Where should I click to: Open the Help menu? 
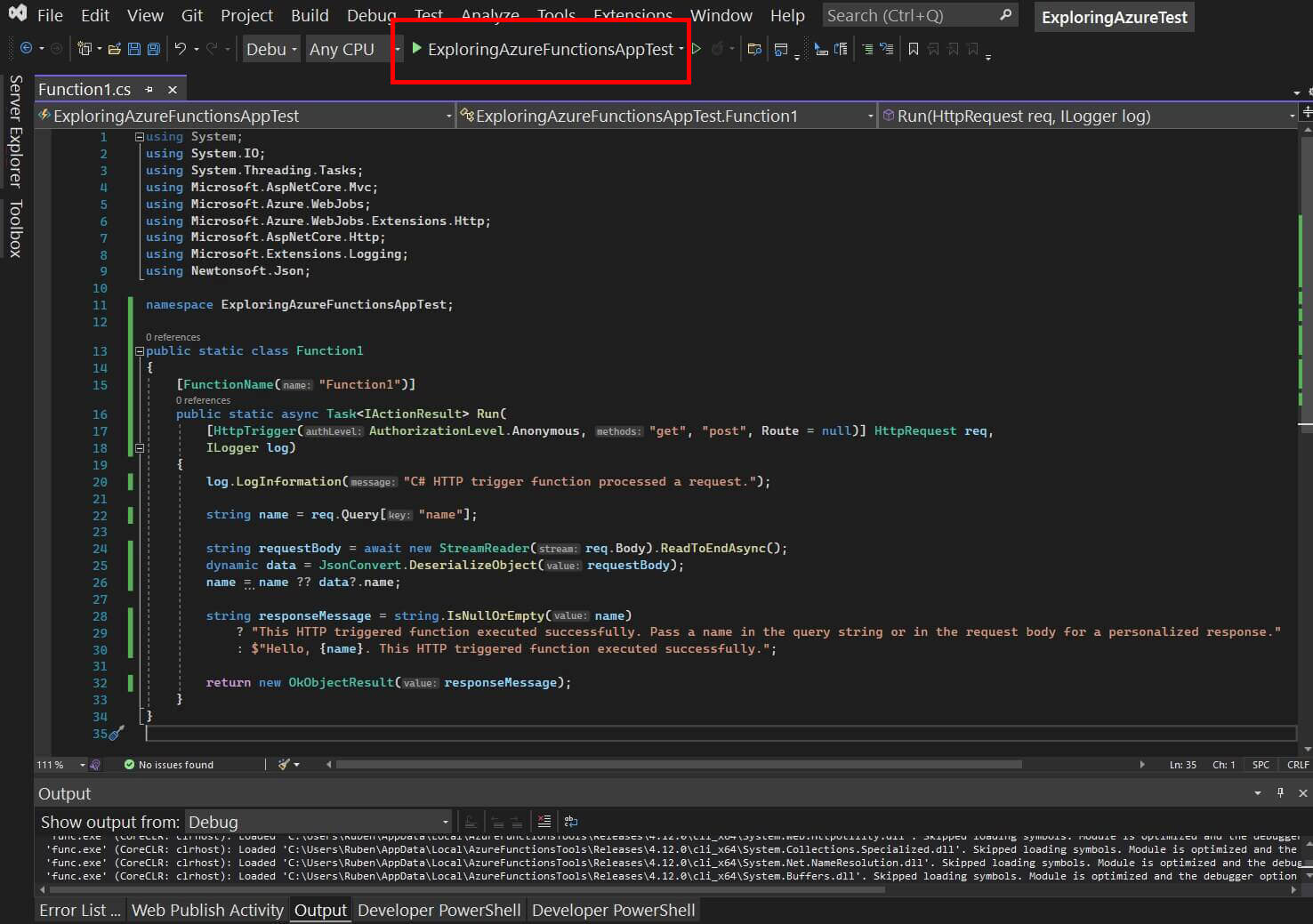pos(787,15)
